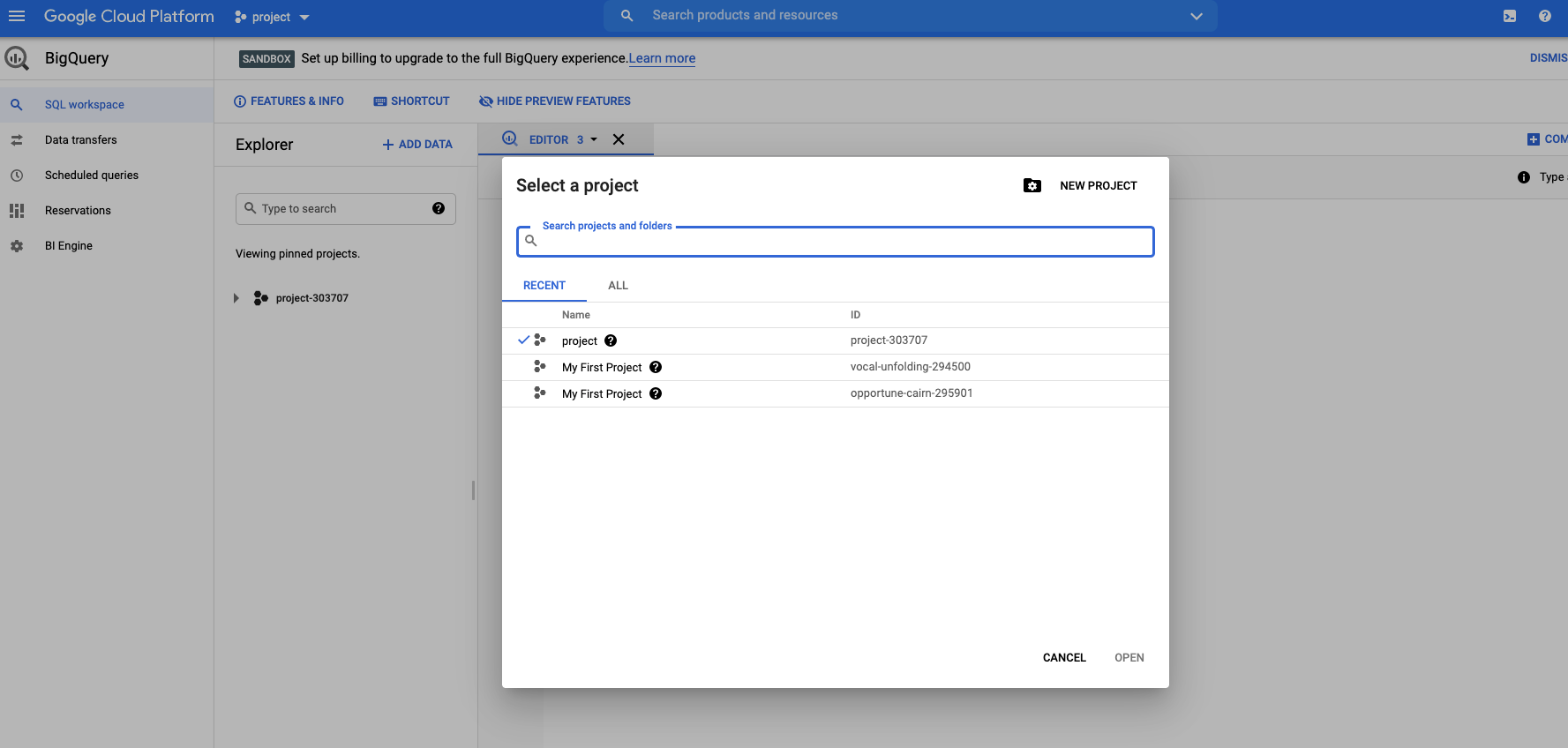
Task: Dismiss the sandbox billing banner
Action: 1549,57
